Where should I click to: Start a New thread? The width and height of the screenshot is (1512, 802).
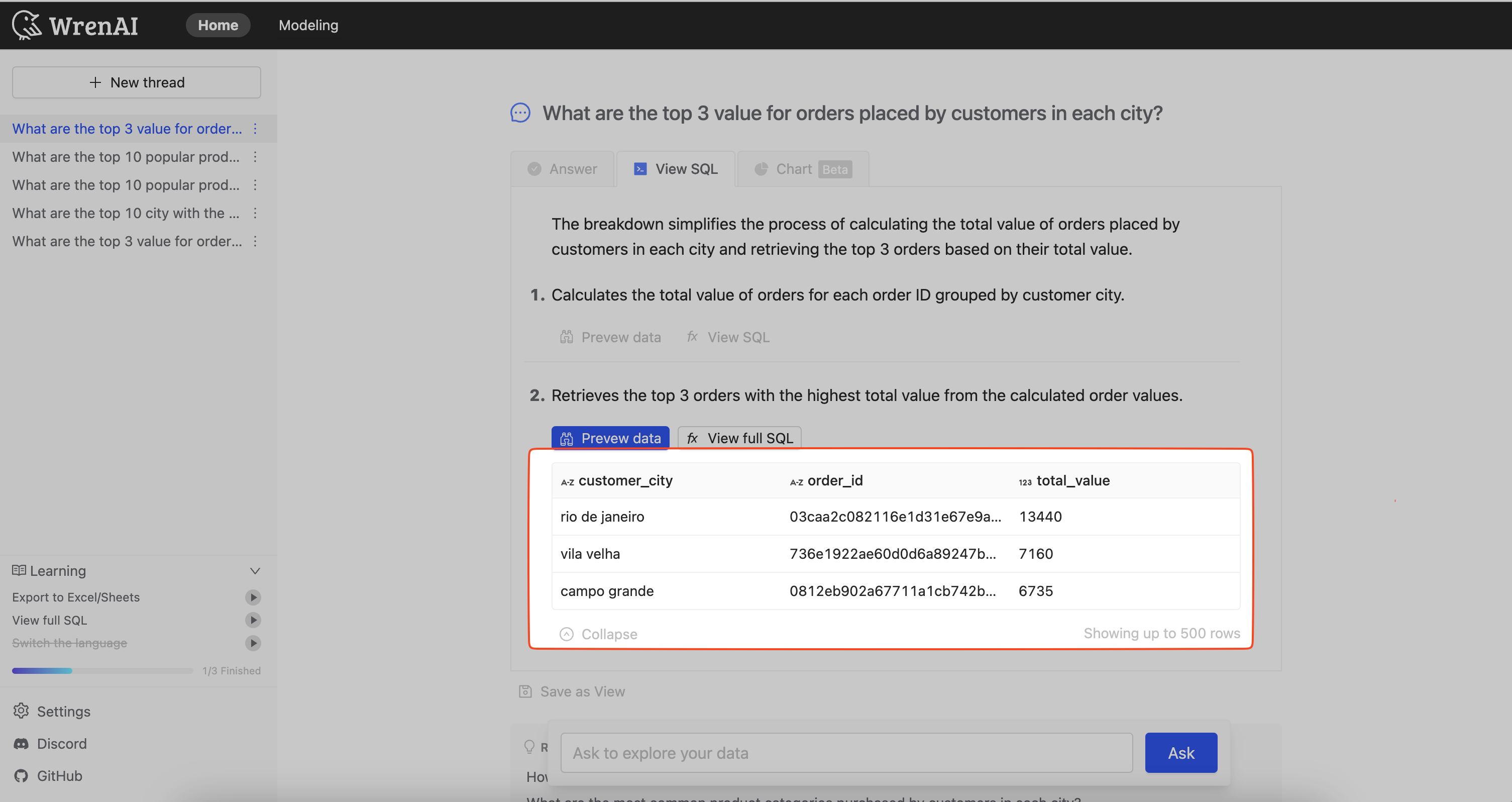click(136, 82)
